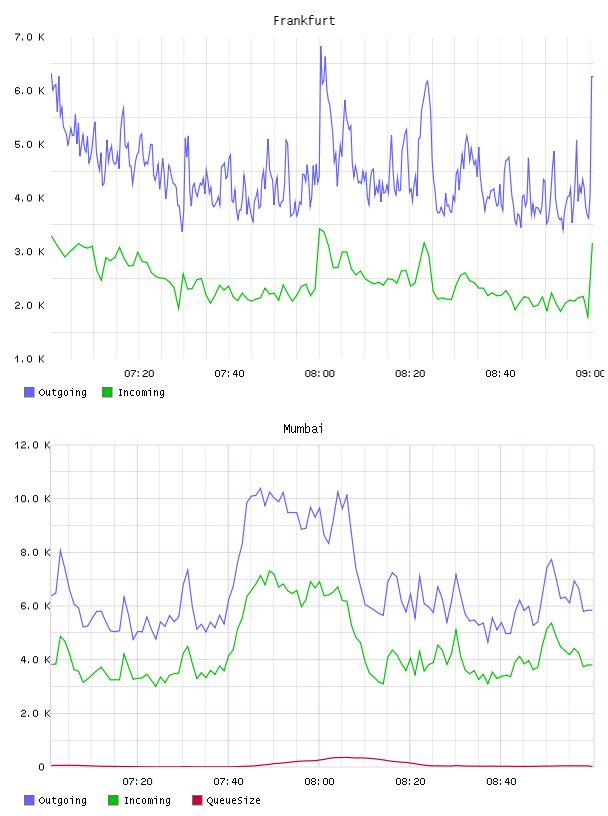This screenshot has width=608, height=816.
Task: Click the 08:40 time label under Mumbai chart
Action: point(501,782)
